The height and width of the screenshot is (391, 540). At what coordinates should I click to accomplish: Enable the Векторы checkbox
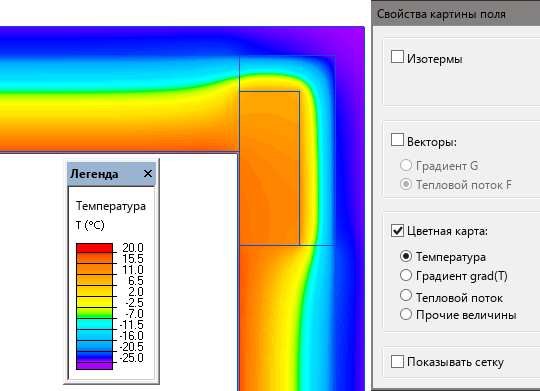(397, 140)
